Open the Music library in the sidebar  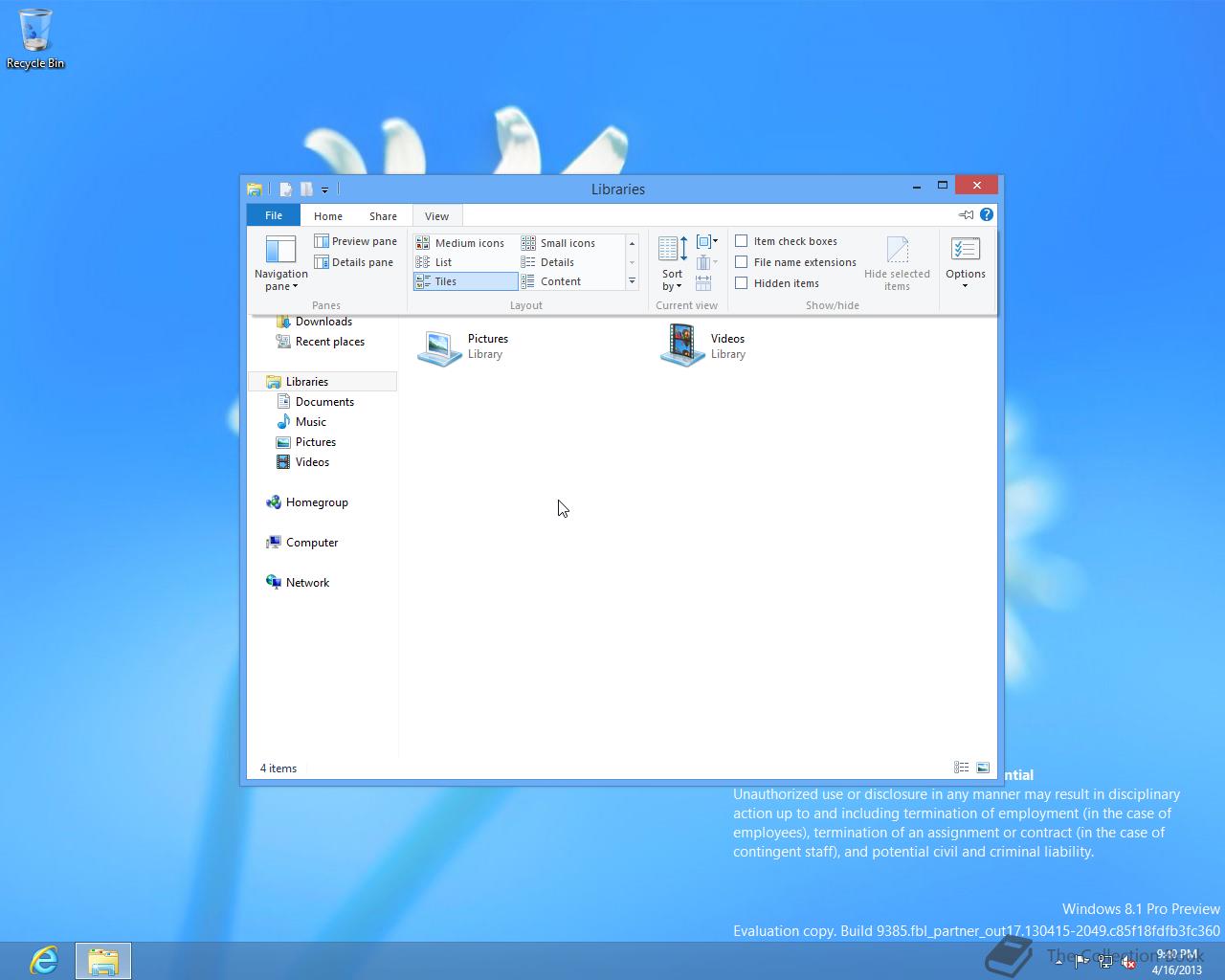coord(310,422)
